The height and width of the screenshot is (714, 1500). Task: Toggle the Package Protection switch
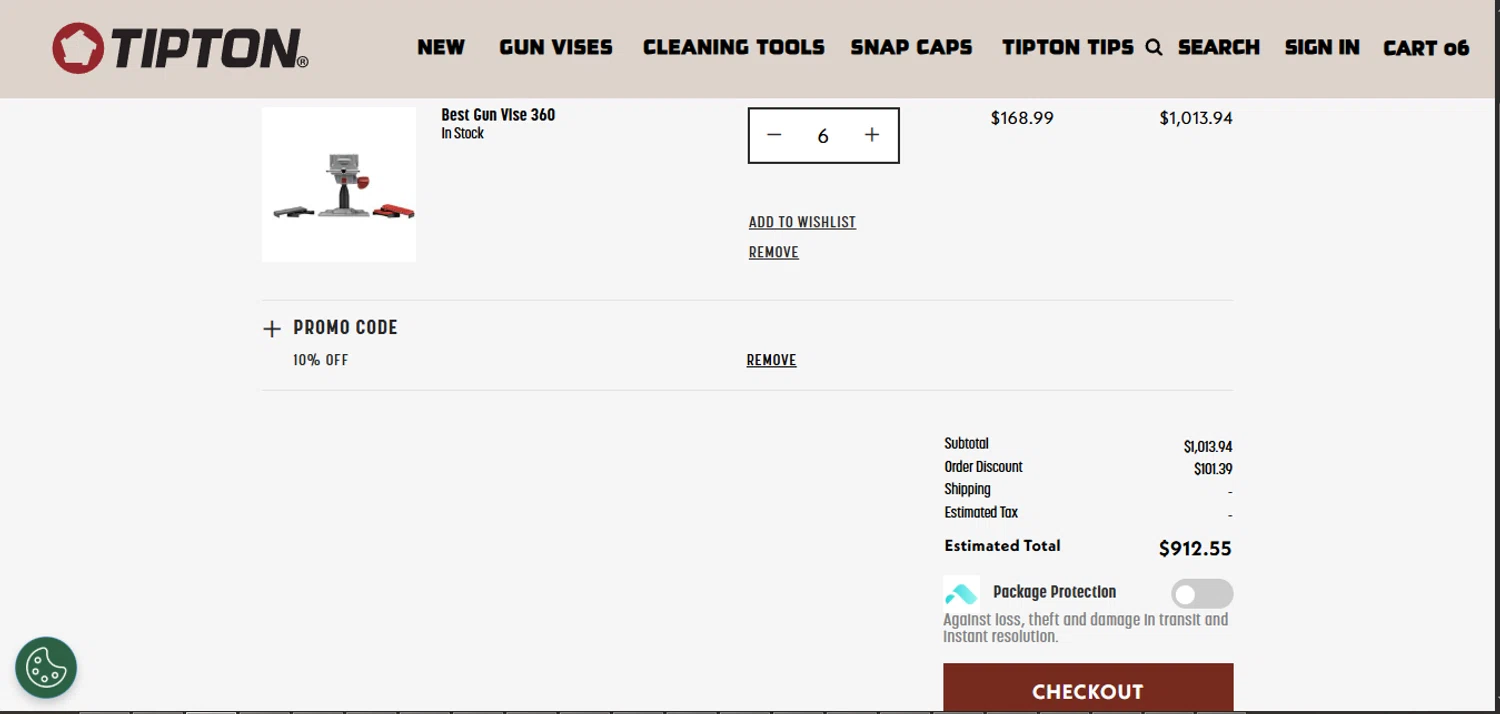pyautogui.click(x=1202, y=594)
